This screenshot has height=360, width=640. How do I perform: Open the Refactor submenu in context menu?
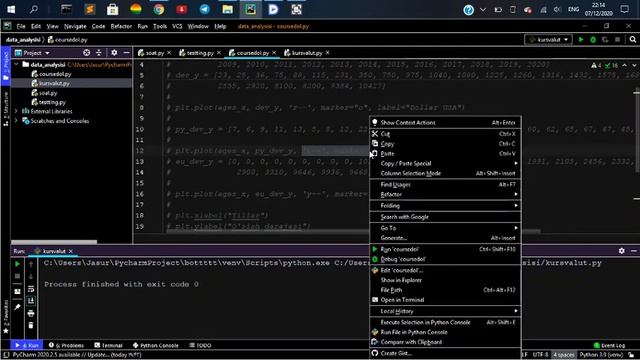(445, 194)
